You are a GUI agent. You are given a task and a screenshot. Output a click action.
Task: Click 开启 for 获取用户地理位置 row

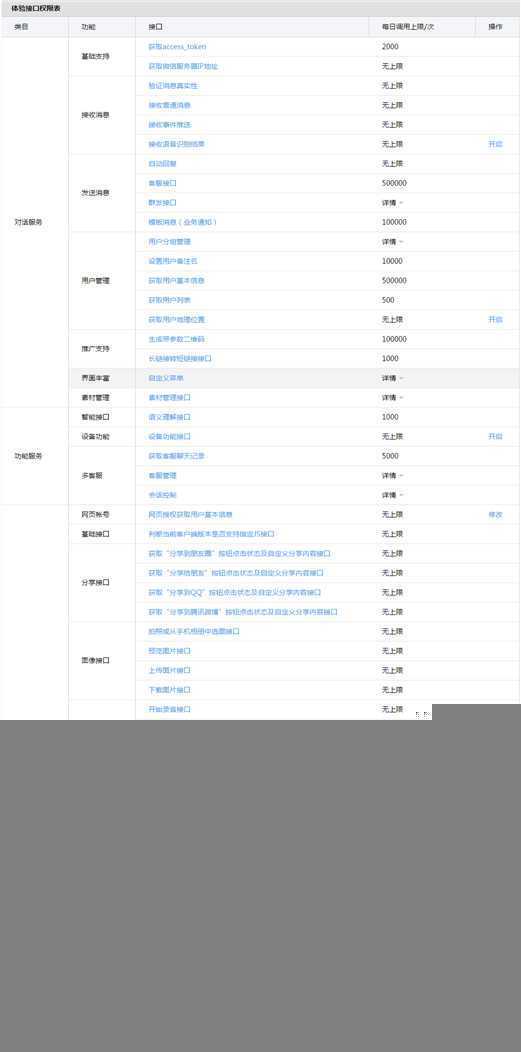pos(496,319)
